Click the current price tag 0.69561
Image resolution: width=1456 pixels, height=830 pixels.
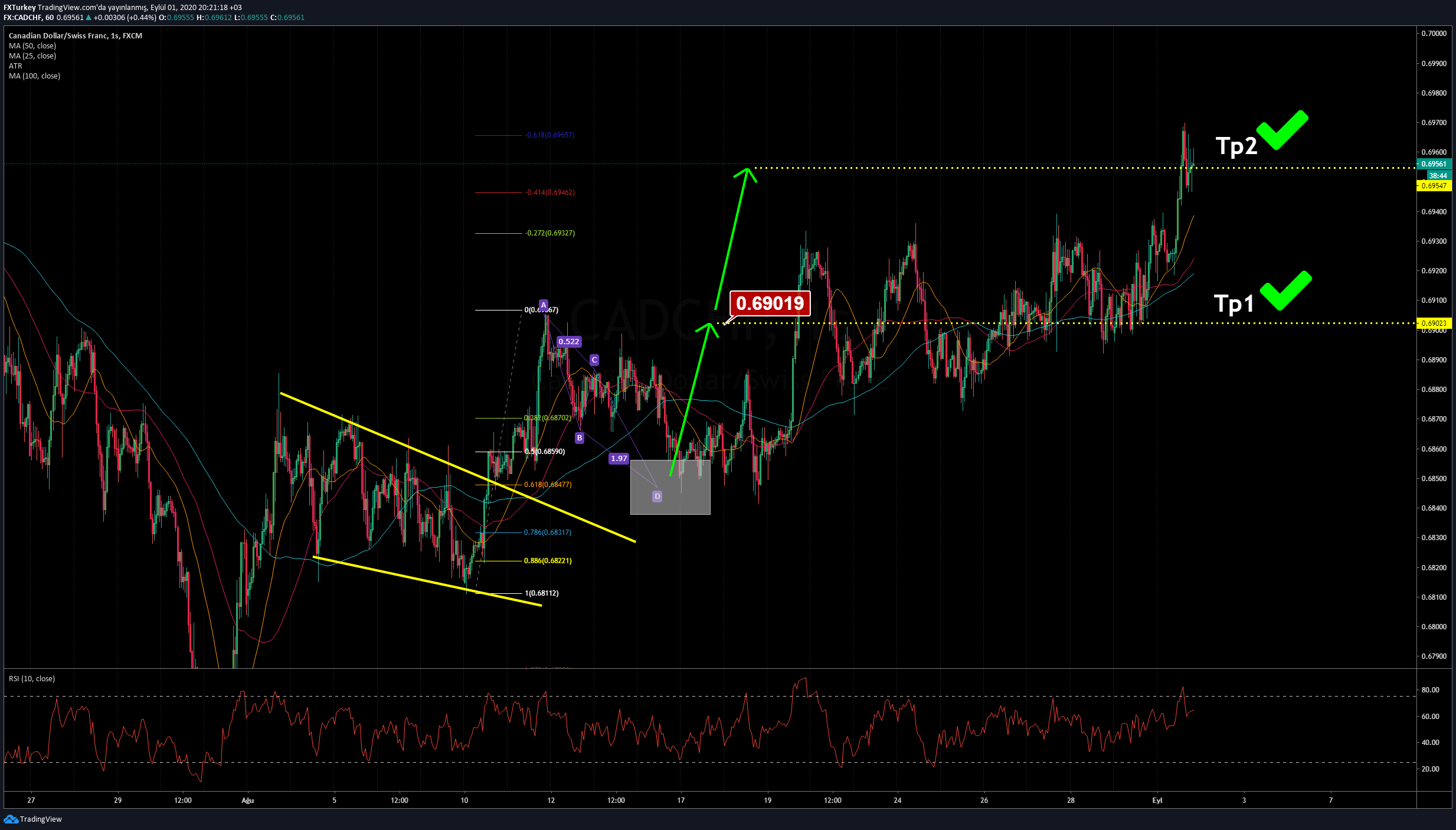1434,164
